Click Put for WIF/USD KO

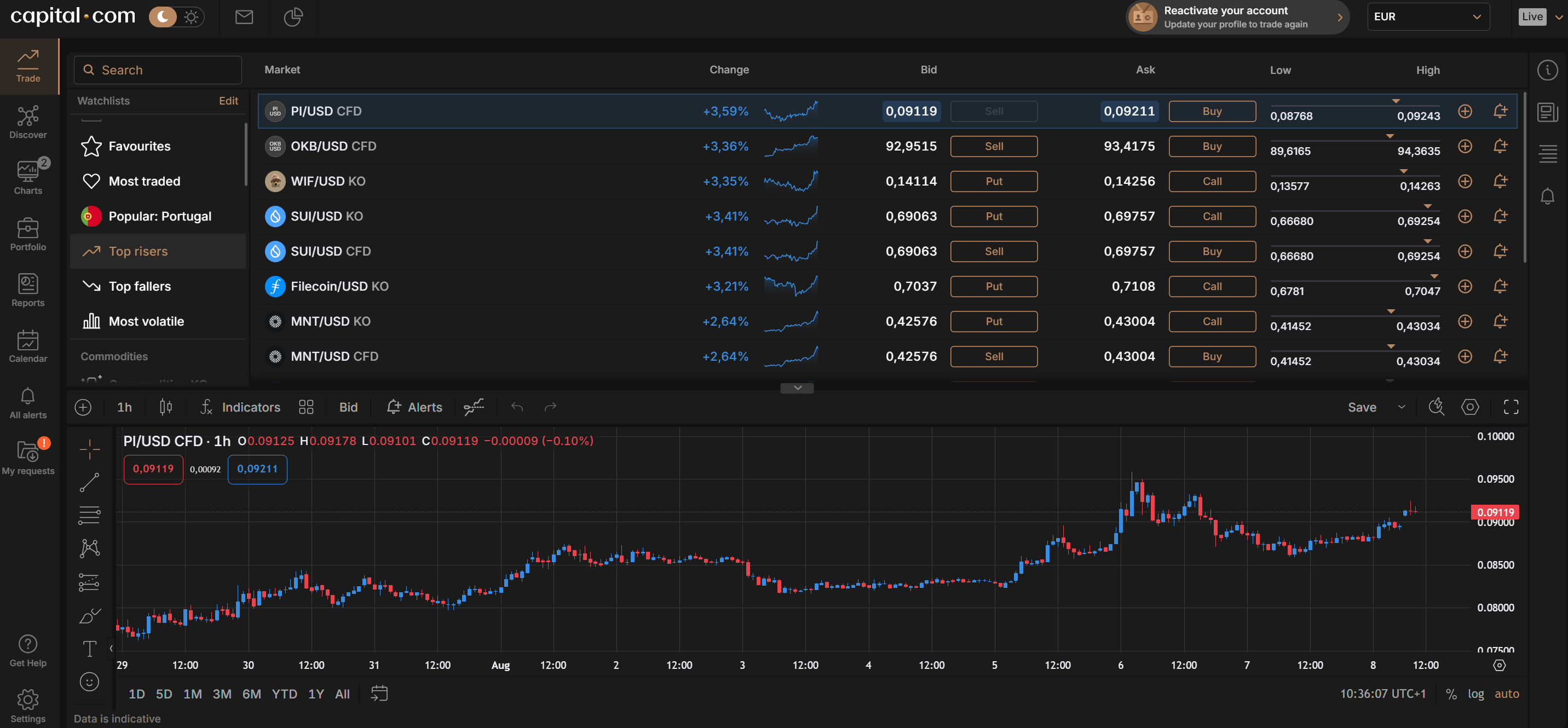(994, 181)
